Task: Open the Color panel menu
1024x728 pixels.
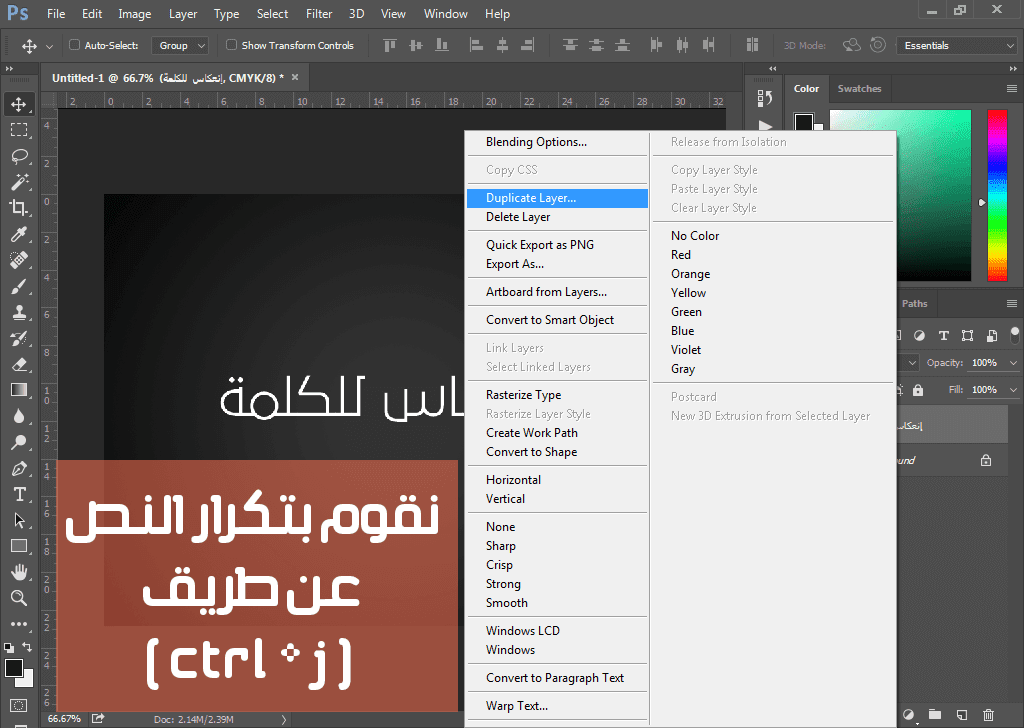Action: [x=1012, y=89]
